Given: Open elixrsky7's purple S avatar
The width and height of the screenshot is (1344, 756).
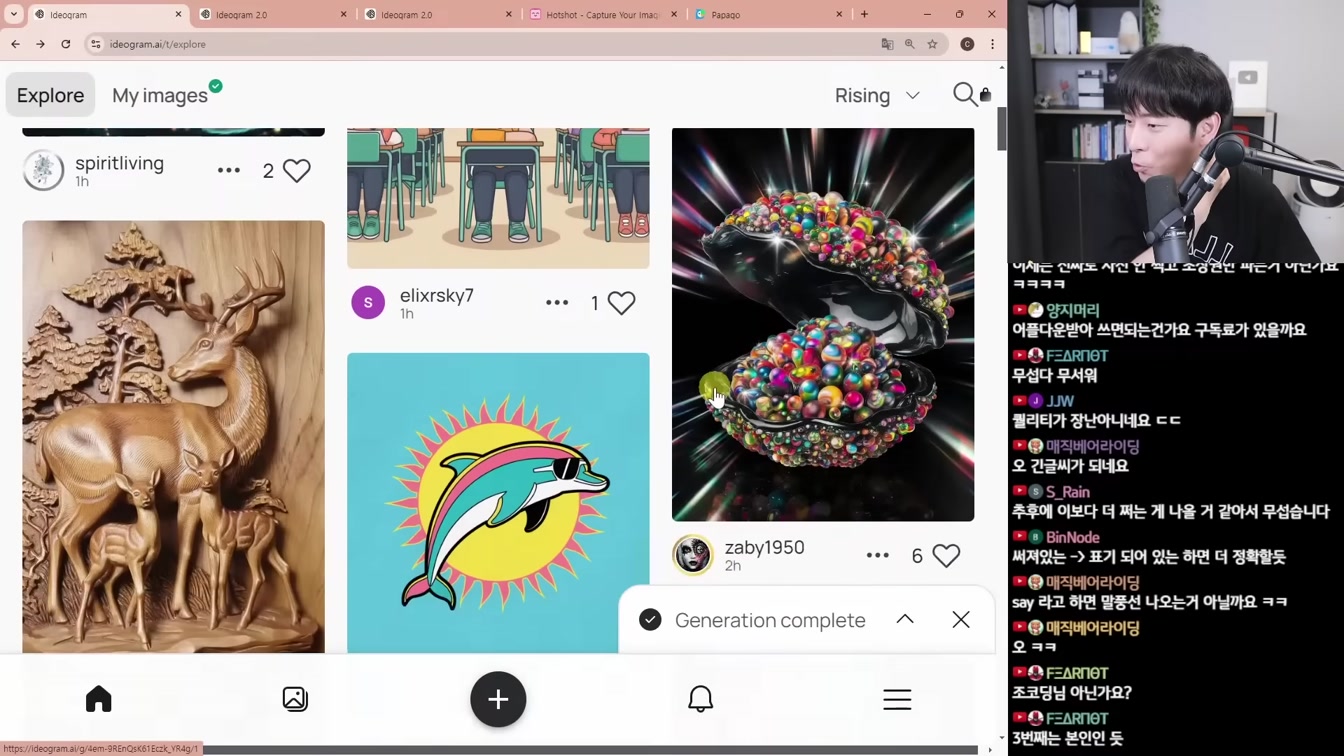Looking at the screenshot, I should (368, 302).
